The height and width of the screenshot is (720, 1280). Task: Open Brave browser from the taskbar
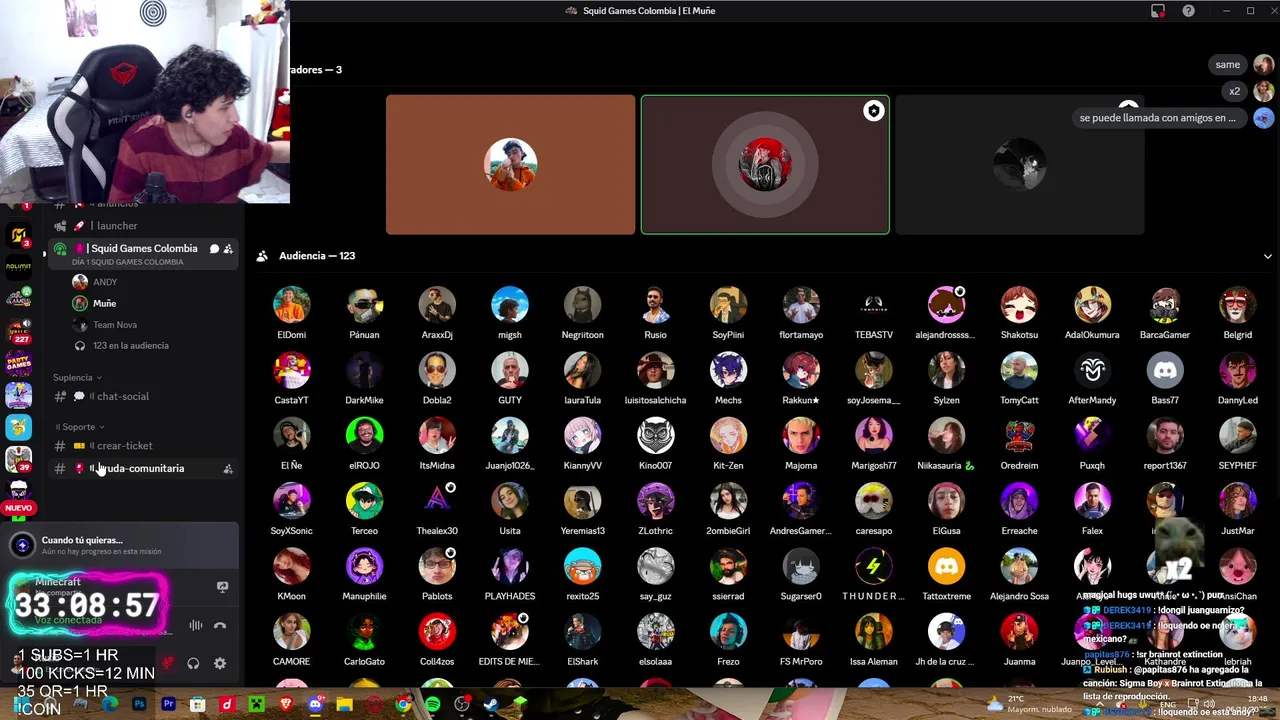click(286, 705)
